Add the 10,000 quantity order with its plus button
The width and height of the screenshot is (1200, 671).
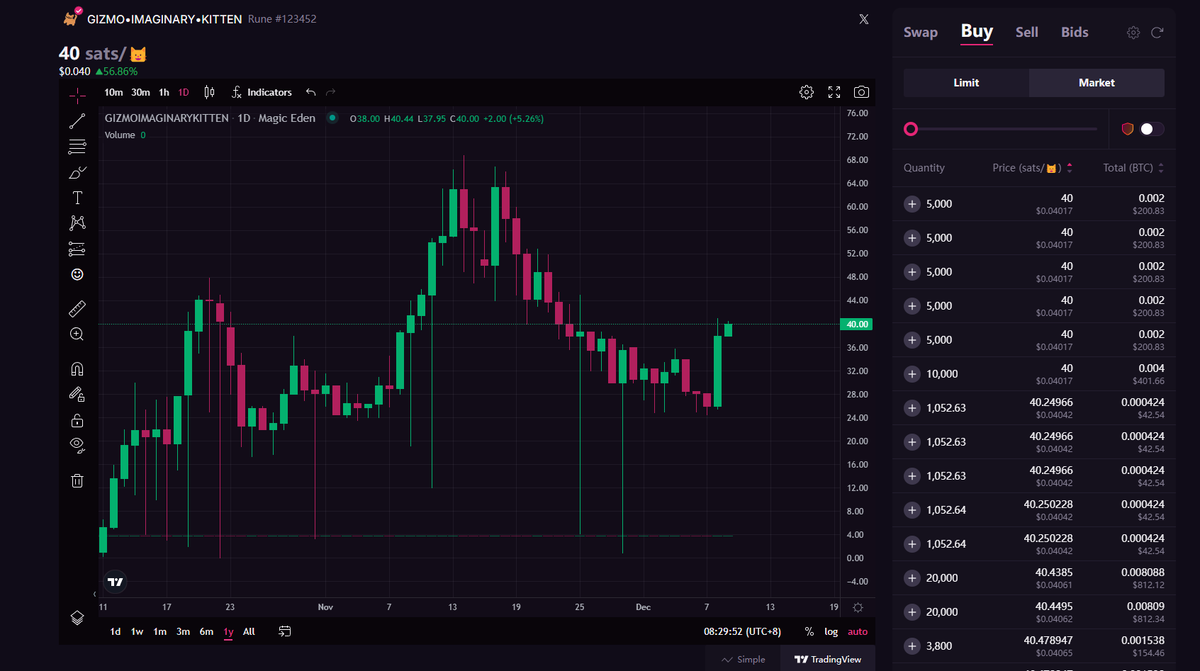point(911,373)
